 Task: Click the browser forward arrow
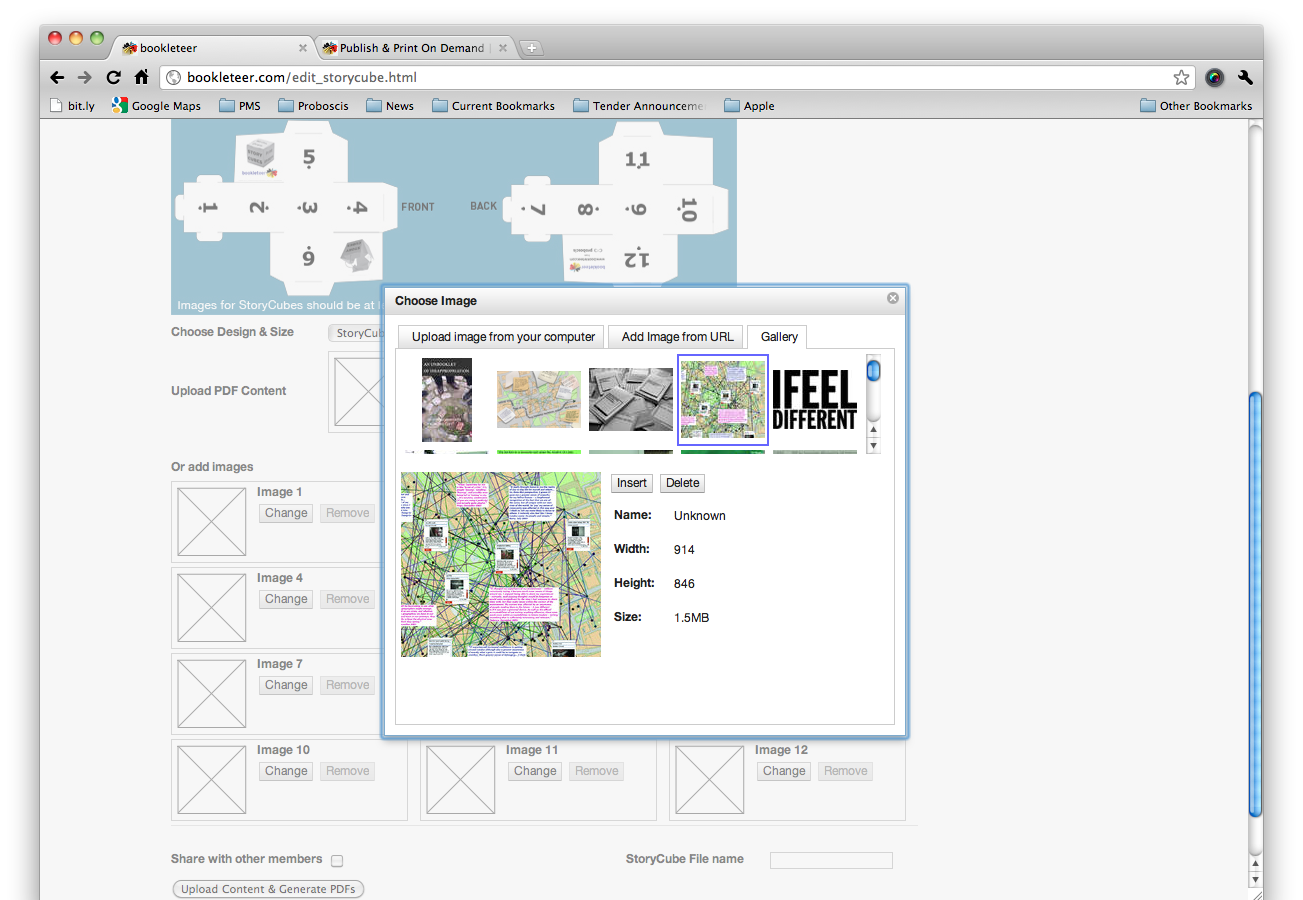tap(85, 77)
